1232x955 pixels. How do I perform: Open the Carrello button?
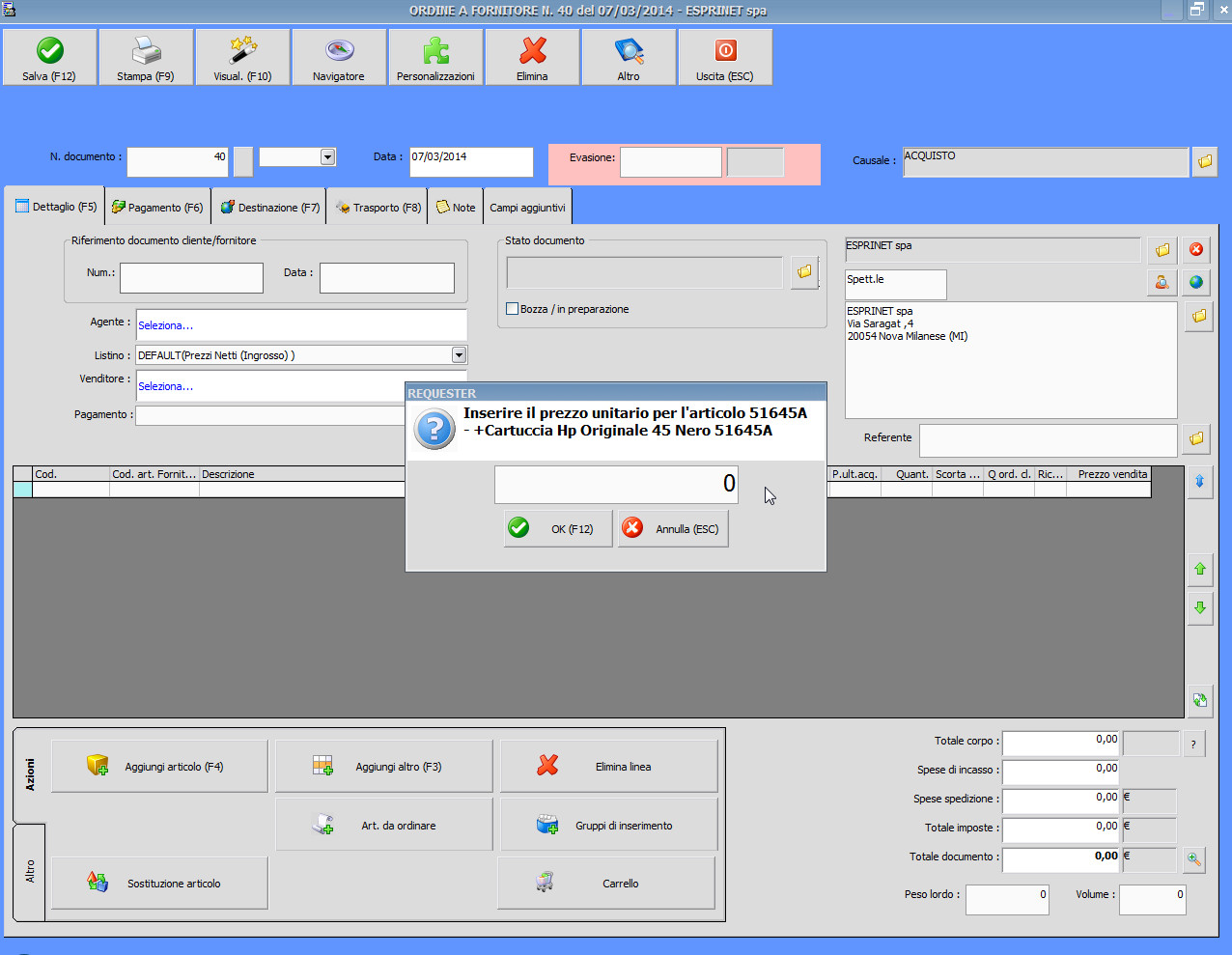(x=606, y=884)
